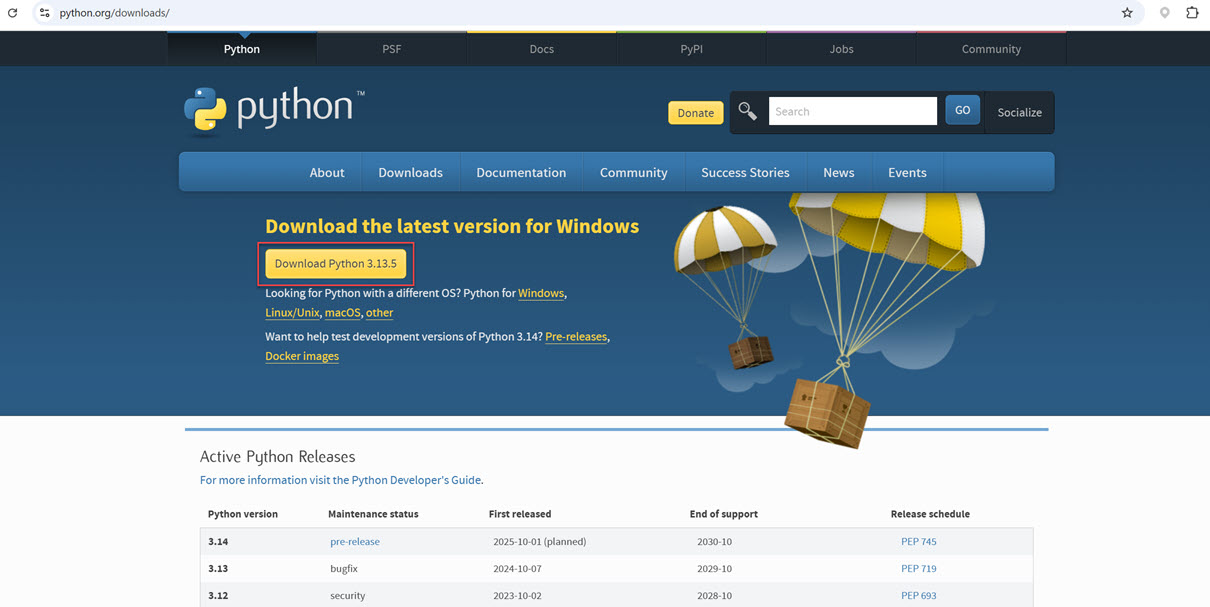Open the browser extensions puzzle icon
Viewport: 1210px width, 607px height.
[1191, 14]
